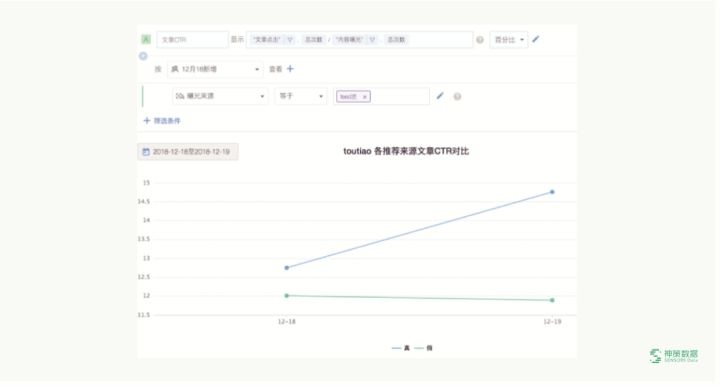
Task: Click the 文章点击 event tag
Action: [x=267, y=39]
